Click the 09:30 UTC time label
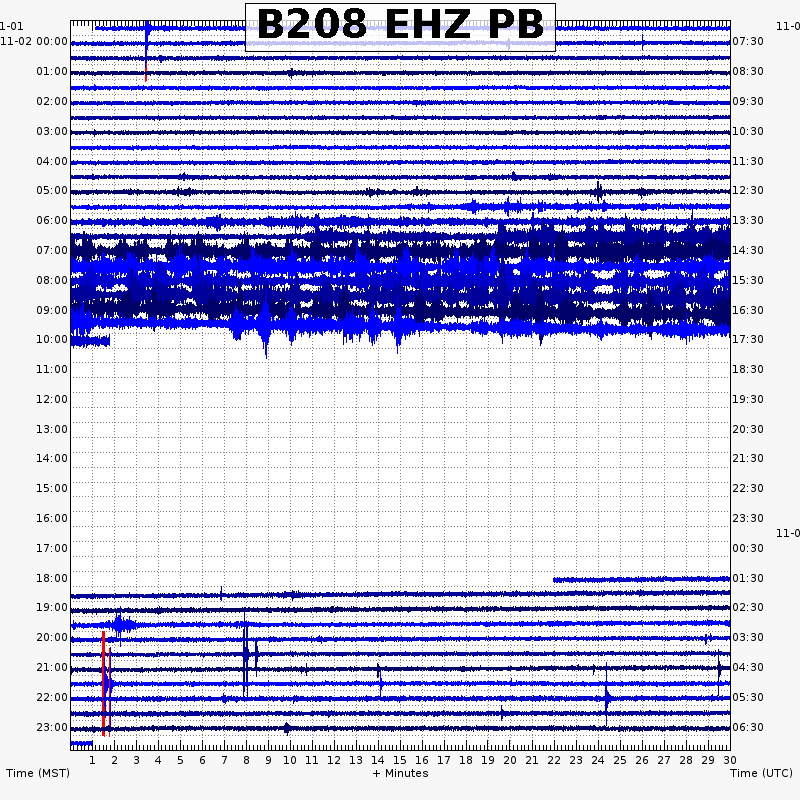 [748, 102]
